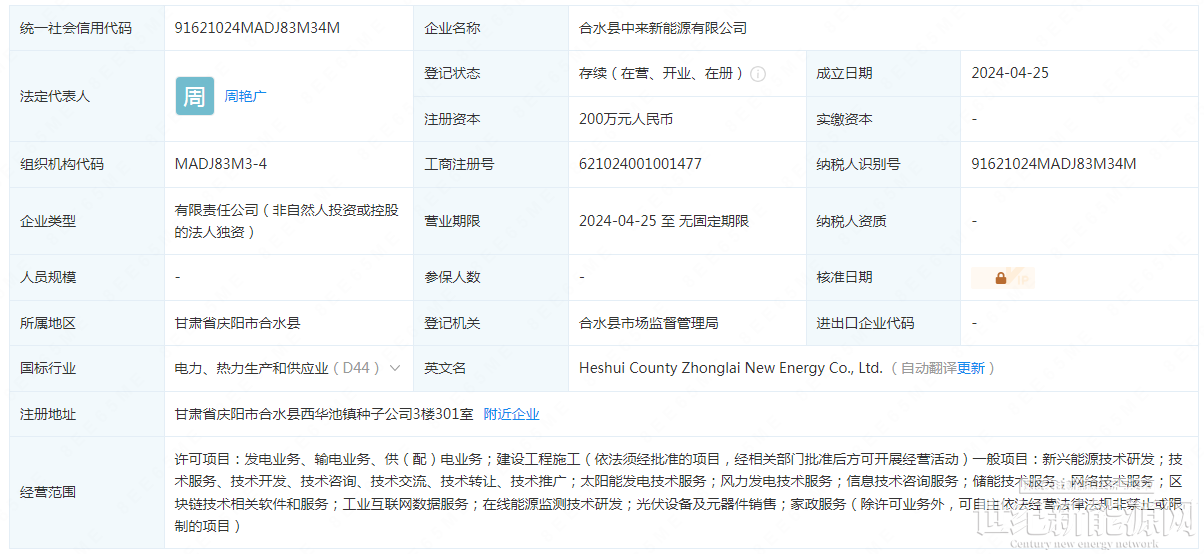Click the 周 avatar icon of legal representative
This screenshot has height=554, width=1204.
pos(195,96)
